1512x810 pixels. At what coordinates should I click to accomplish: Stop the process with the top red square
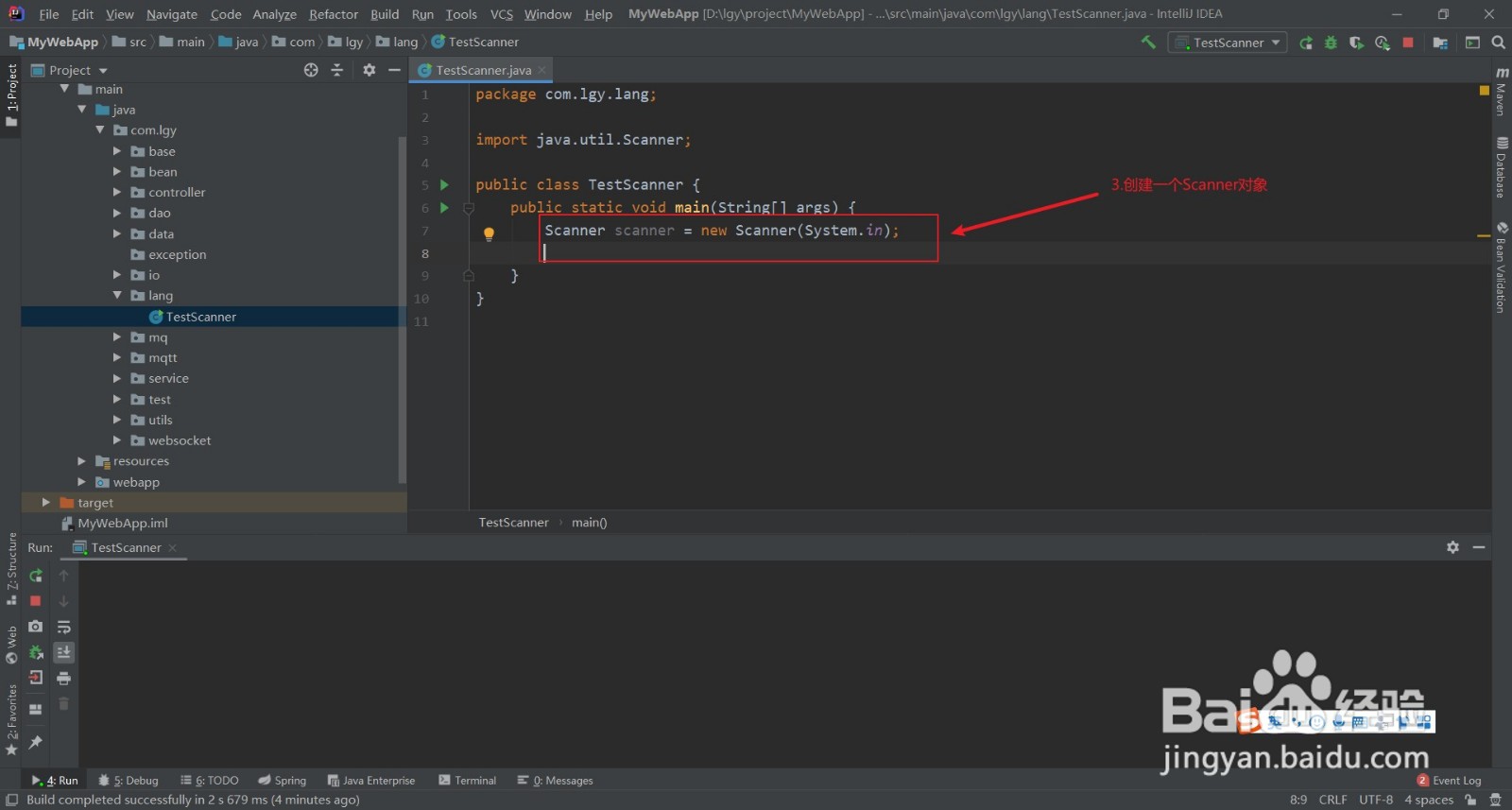click(x=1408, y=43)
